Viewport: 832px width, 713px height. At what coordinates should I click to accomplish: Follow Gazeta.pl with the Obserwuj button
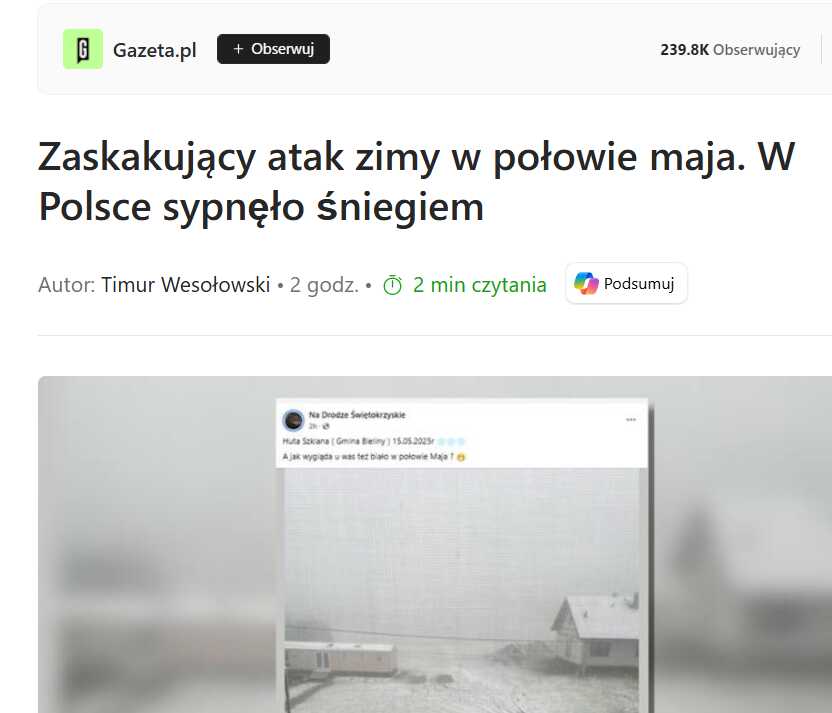coord(273,49)
